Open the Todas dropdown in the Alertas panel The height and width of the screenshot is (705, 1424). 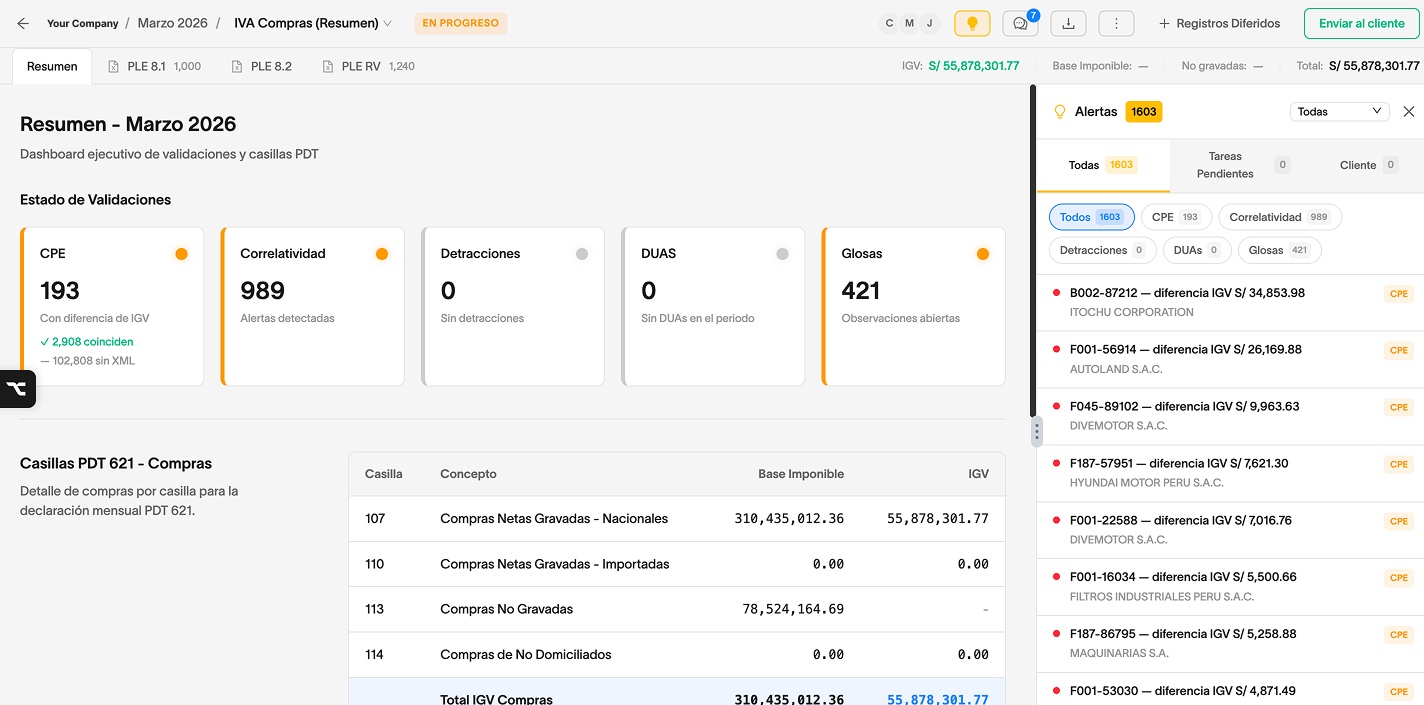pyautogui.click(x=1339, y=111)
